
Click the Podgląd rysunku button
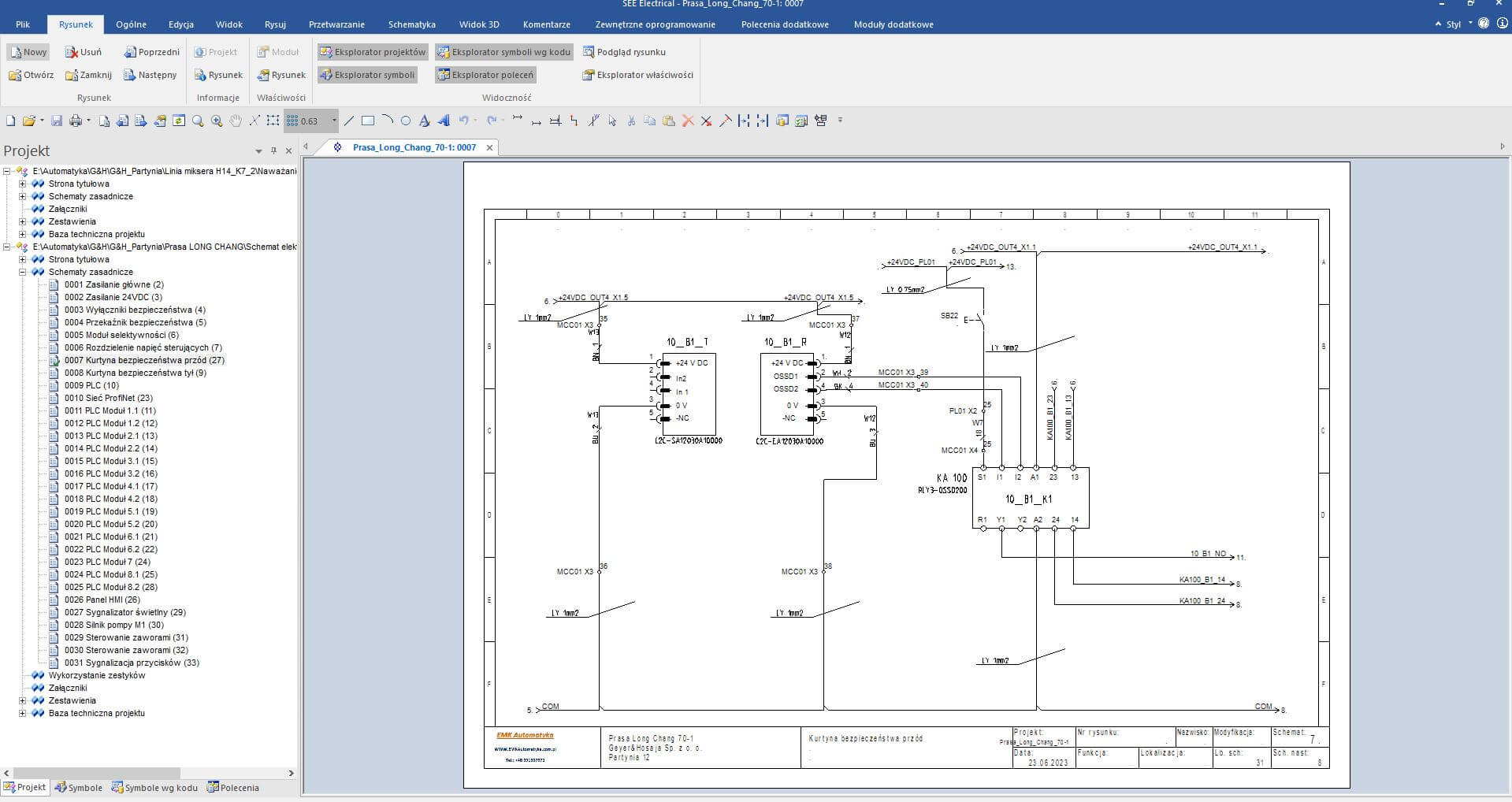point(624,52)
